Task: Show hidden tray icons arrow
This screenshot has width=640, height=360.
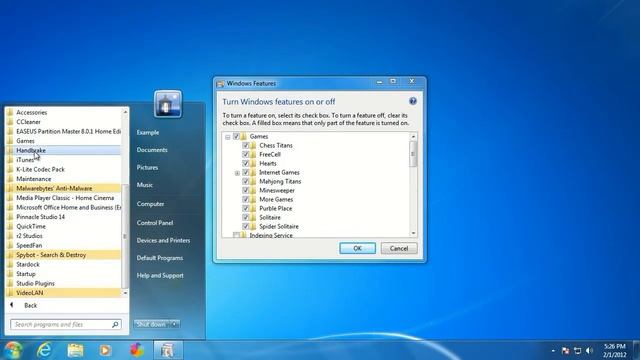Action: click(553, 351)
